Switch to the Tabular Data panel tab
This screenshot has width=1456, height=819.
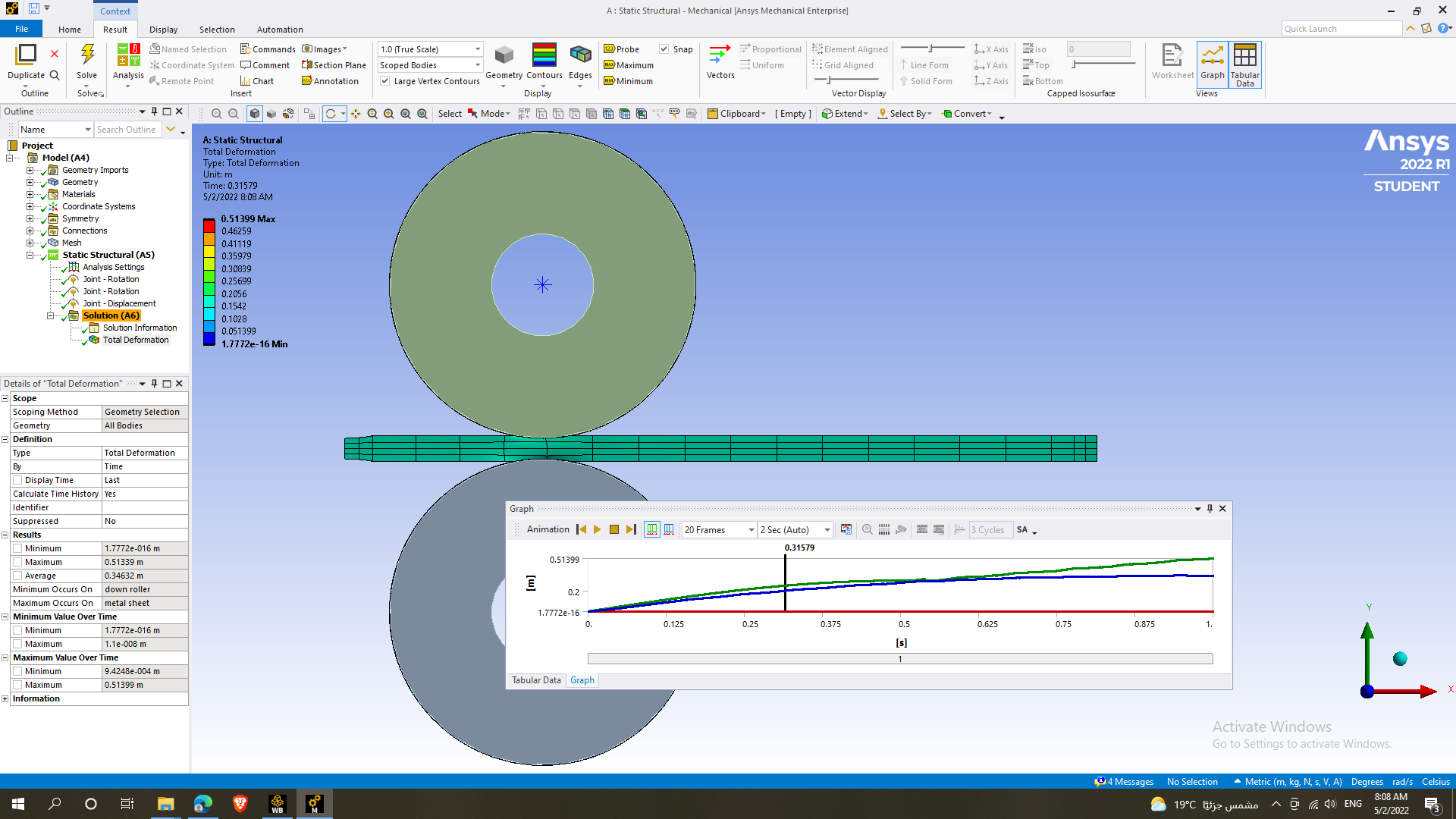coord(536,680)
